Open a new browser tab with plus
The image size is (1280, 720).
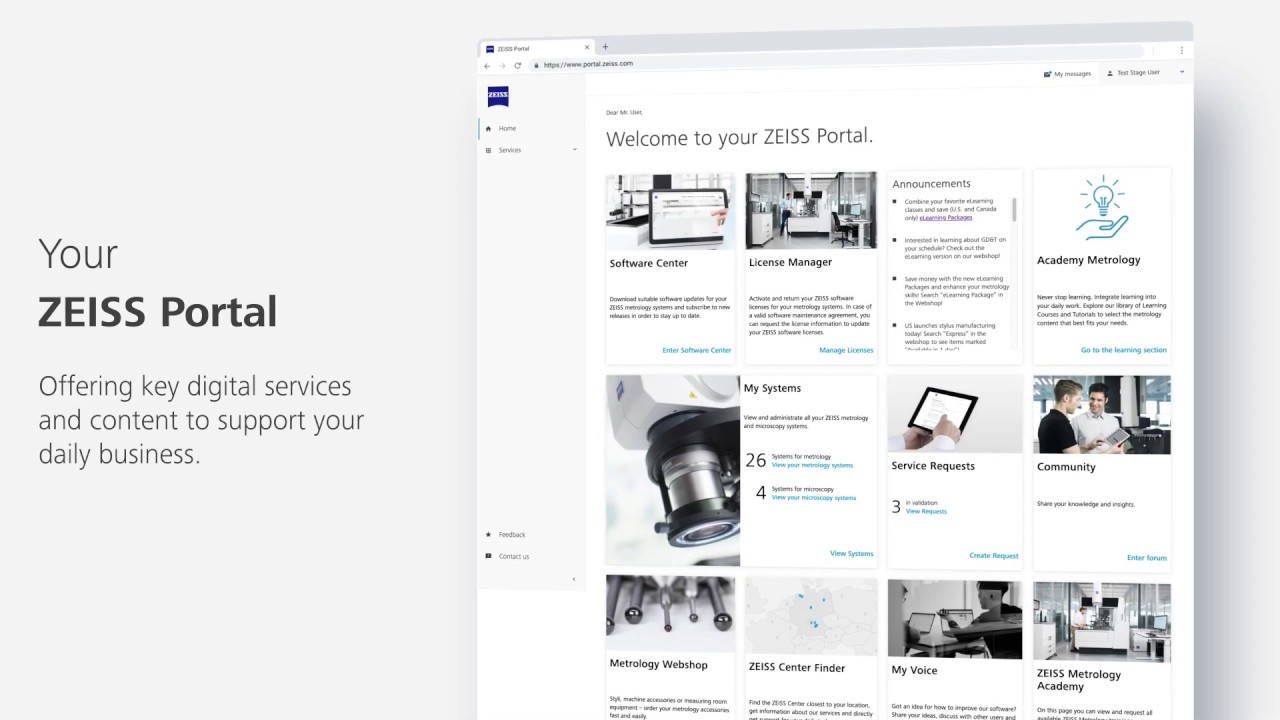pyautogui.click(x=605, y=47)
